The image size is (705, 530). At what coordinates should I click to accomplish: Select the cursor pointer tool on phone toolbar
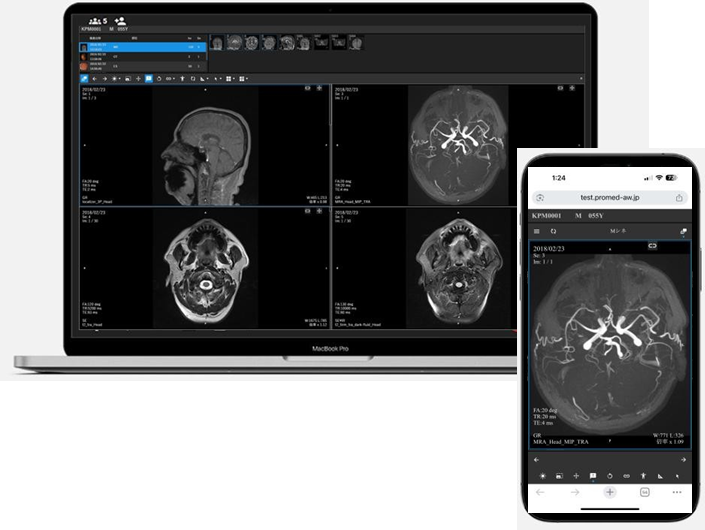pyautogui.click(x=677, y=476)
